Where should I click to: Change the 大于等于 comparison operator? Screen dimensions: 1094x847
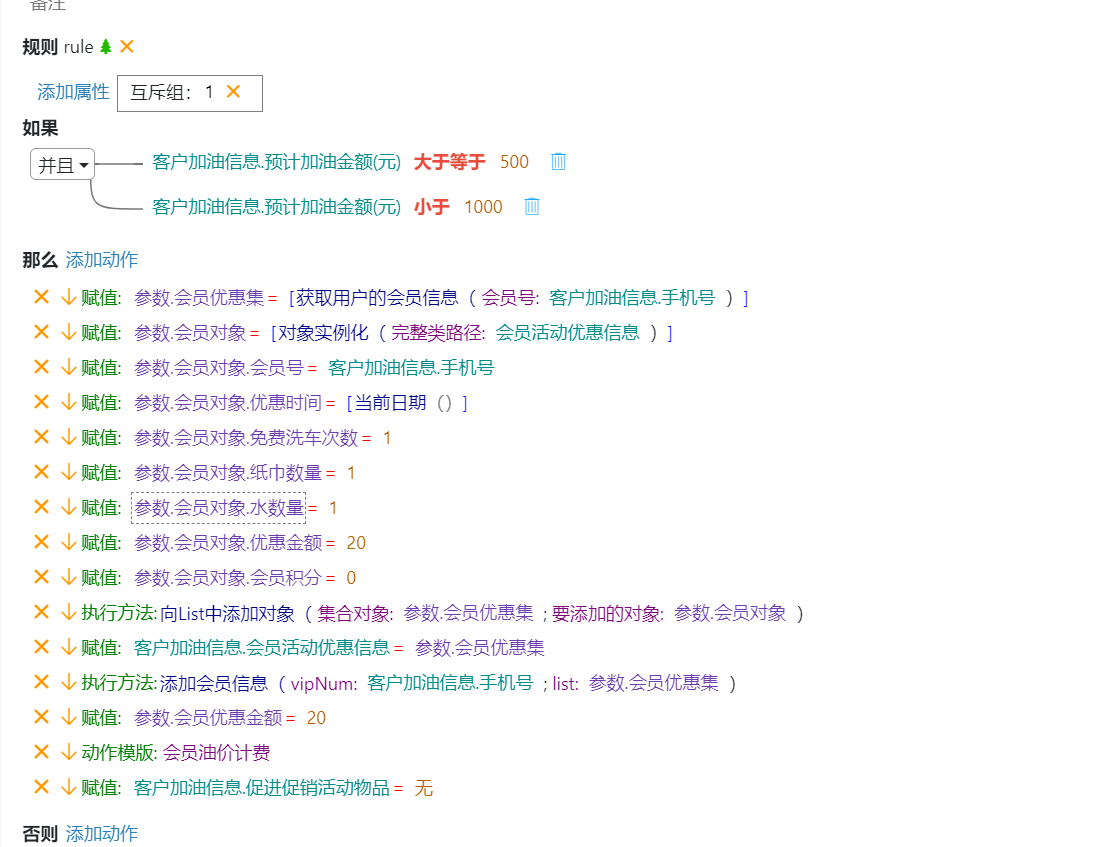tap(449, 162)
